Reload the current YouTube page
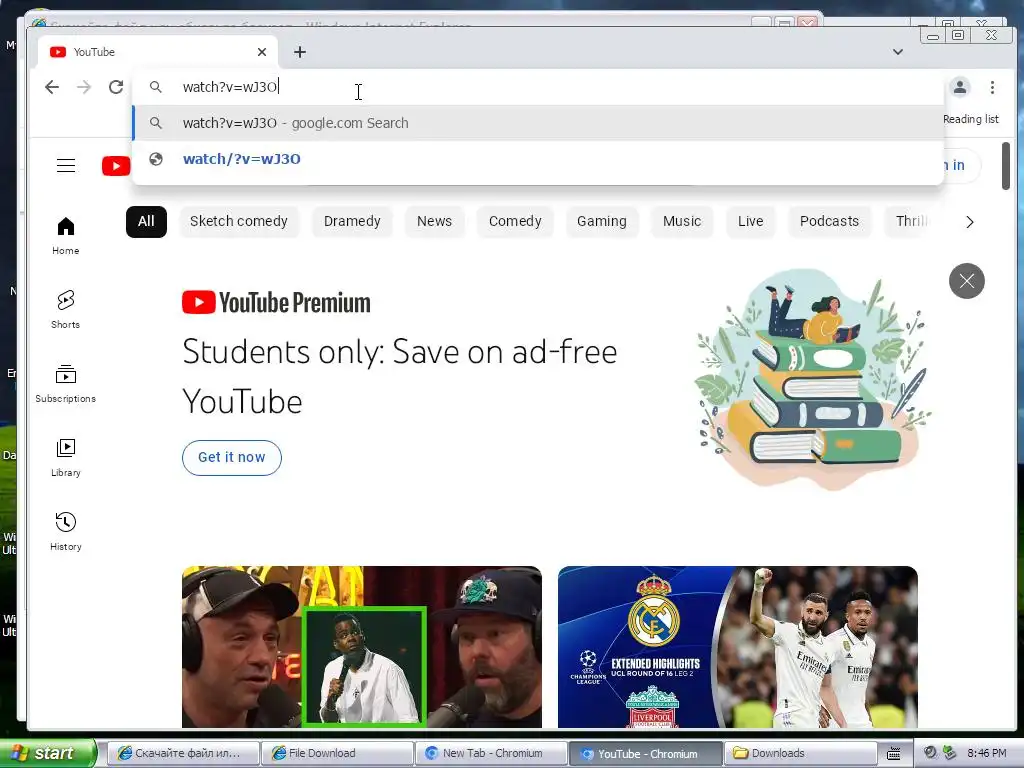This screenshot has width=1024, height=768. (116, 87)
